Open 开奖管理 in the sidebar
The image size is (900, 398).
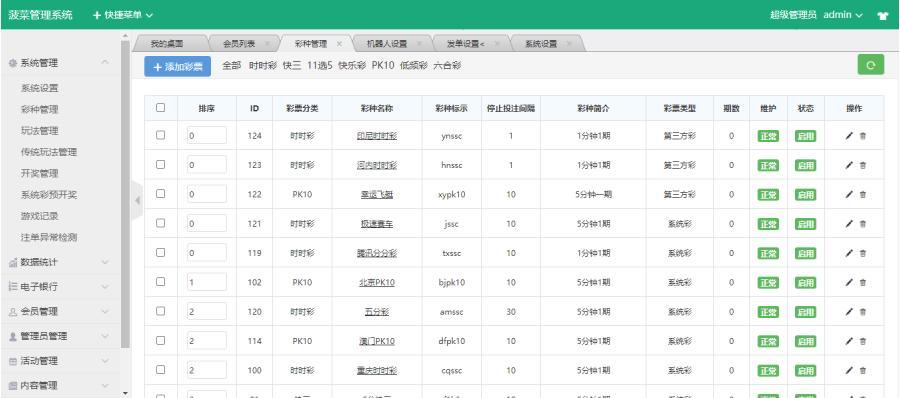(40, 173)
